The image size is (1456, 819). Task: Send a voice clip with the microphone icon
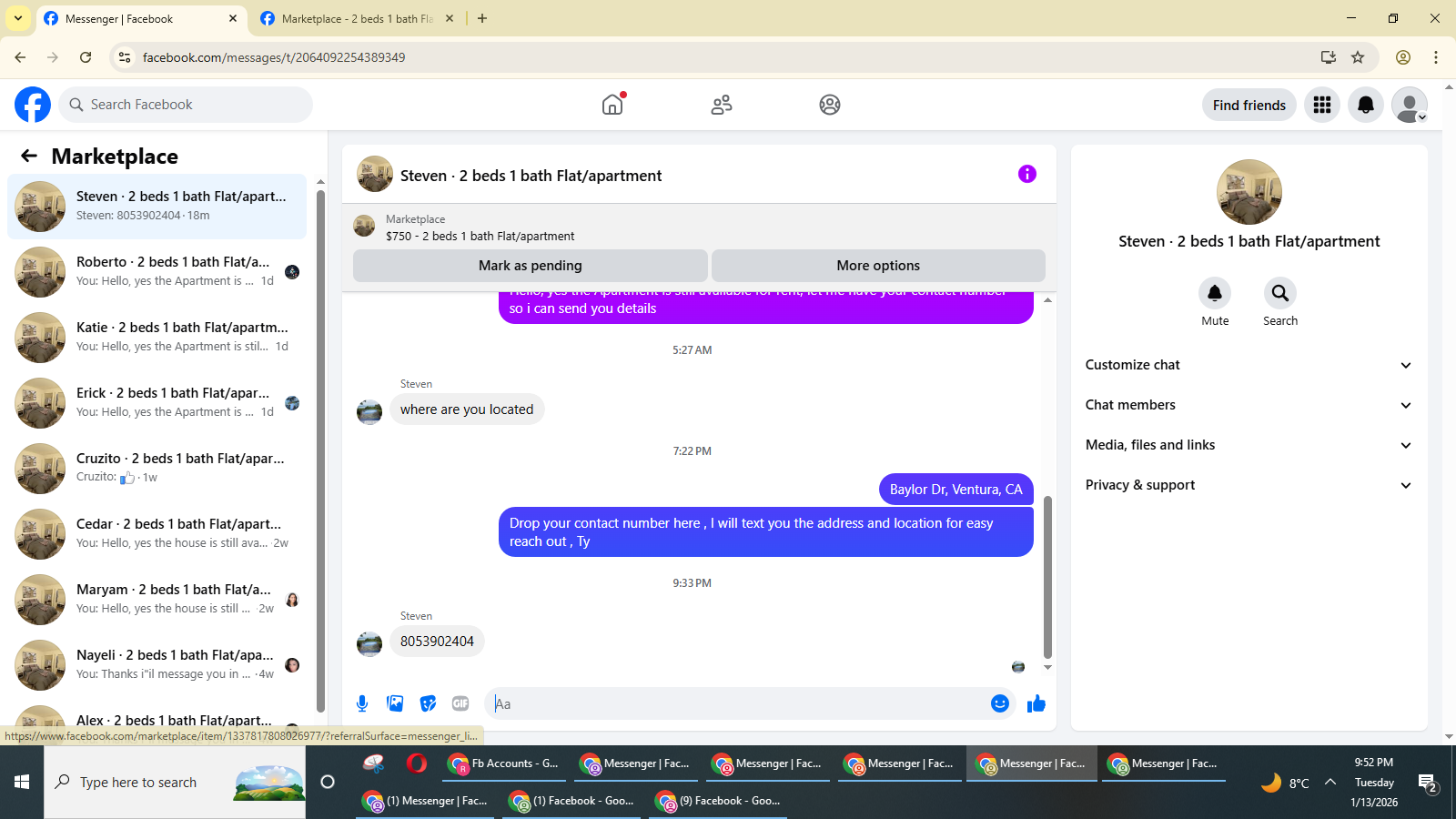point(362,703)
